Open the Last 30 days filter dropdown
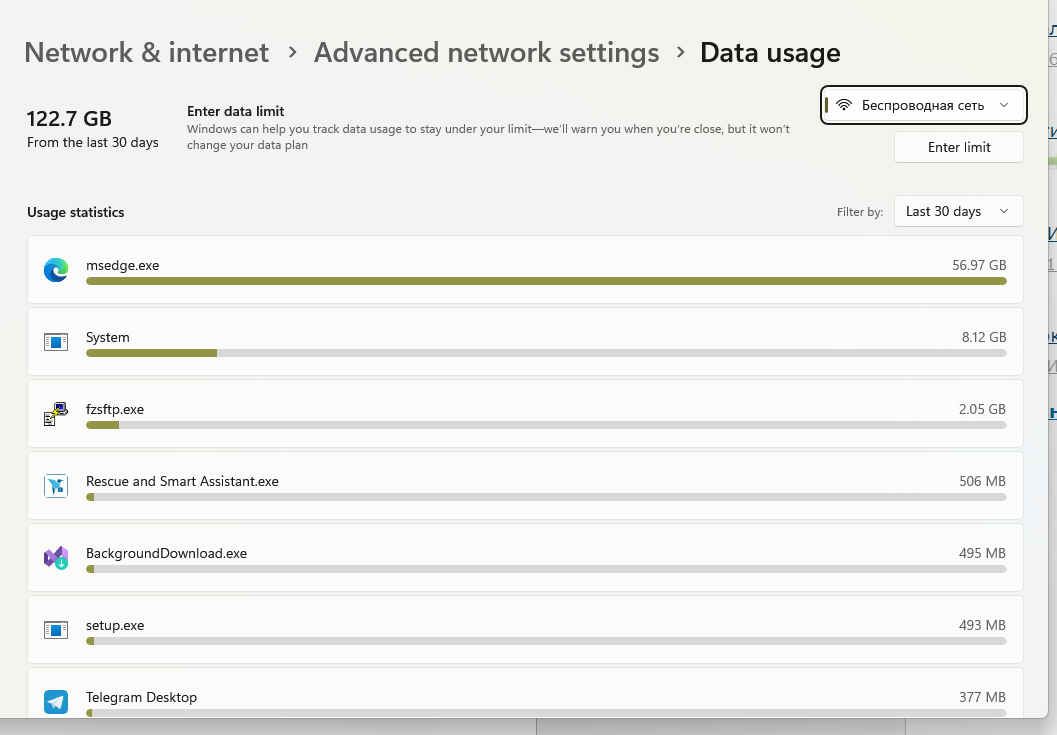 [x=959, y=212]
